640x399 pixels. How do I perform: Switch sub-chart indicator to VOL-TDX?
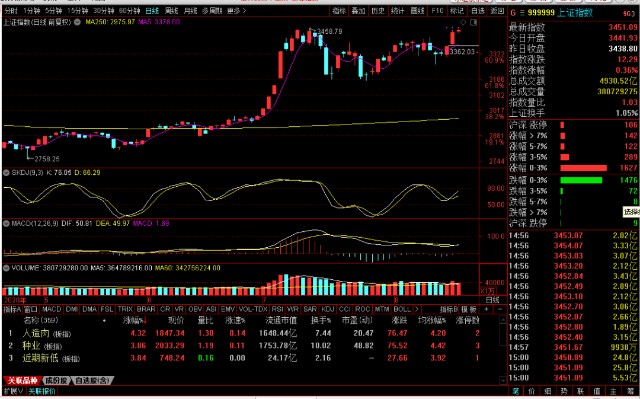pos(253,310)
